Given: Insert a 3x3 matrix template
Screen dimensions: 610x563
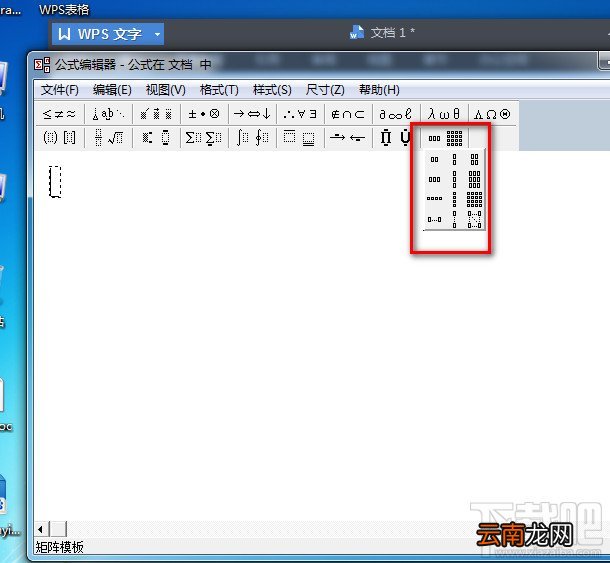Looking at the screenshot, I should pos(474,179).
